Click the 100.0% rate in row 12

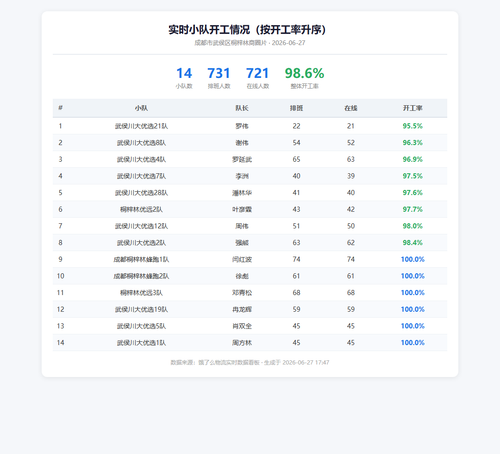pyautogui.click(x=413, y=309)
